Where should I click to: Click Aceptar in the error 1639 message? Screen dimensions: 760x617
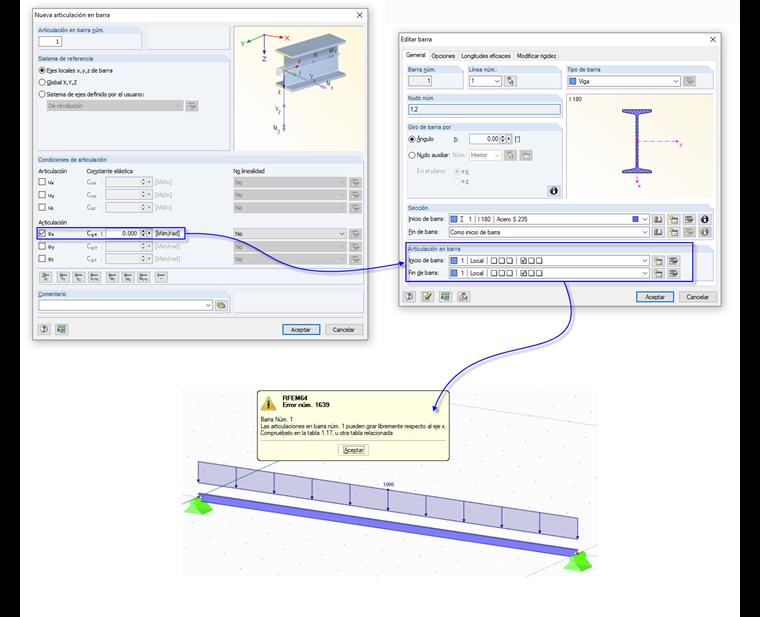(353, 450)
